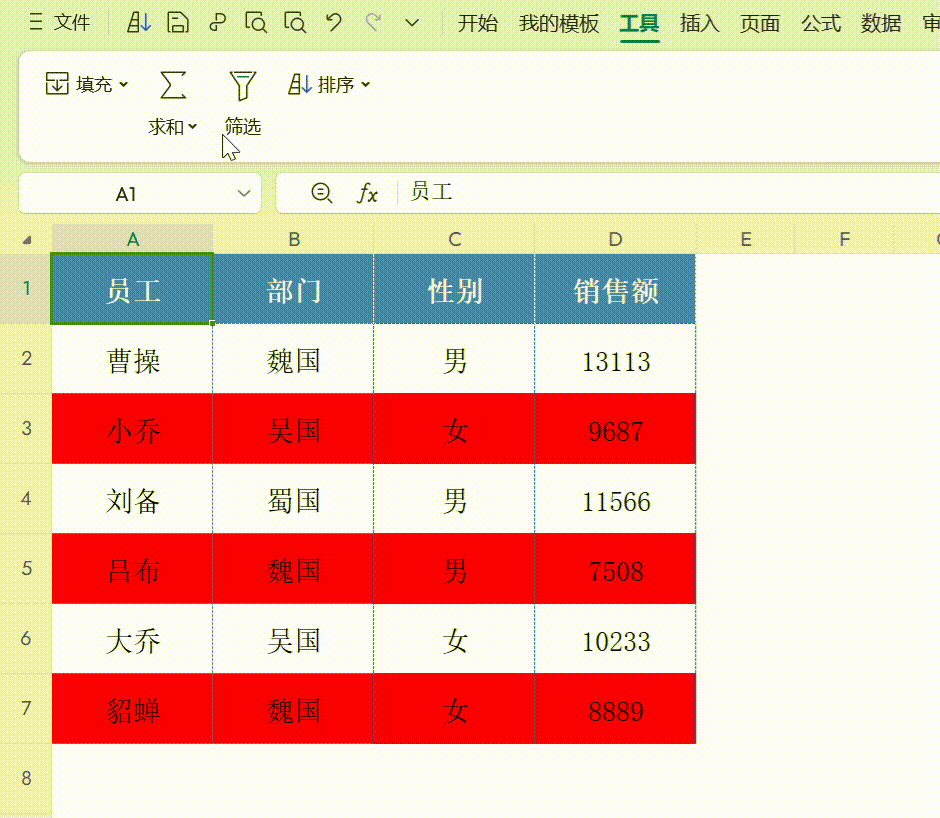The height and width of the screenshot is (818, 940).
Task: Select cell with value 10233
Action: (x=615, y=639)
